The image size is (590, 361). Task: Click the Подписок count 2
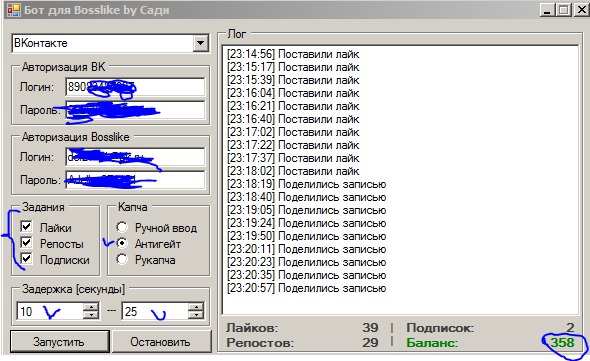pos(570,327)
